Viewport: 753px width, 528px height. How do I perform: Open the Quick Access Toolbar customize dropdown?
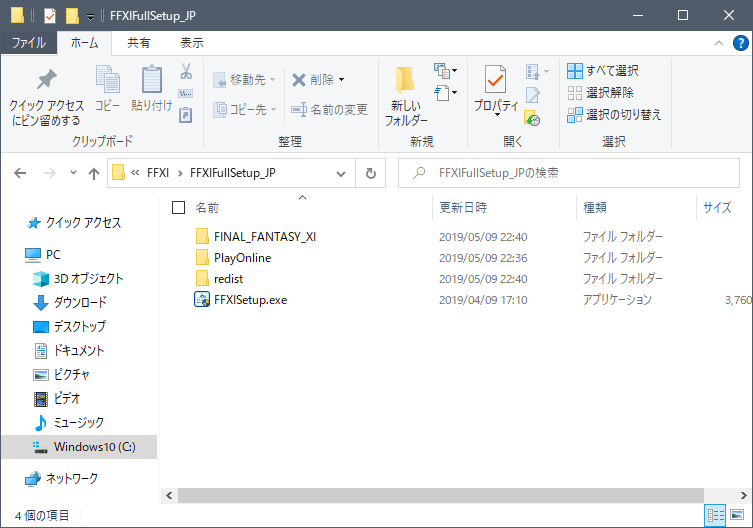point(90,17)
